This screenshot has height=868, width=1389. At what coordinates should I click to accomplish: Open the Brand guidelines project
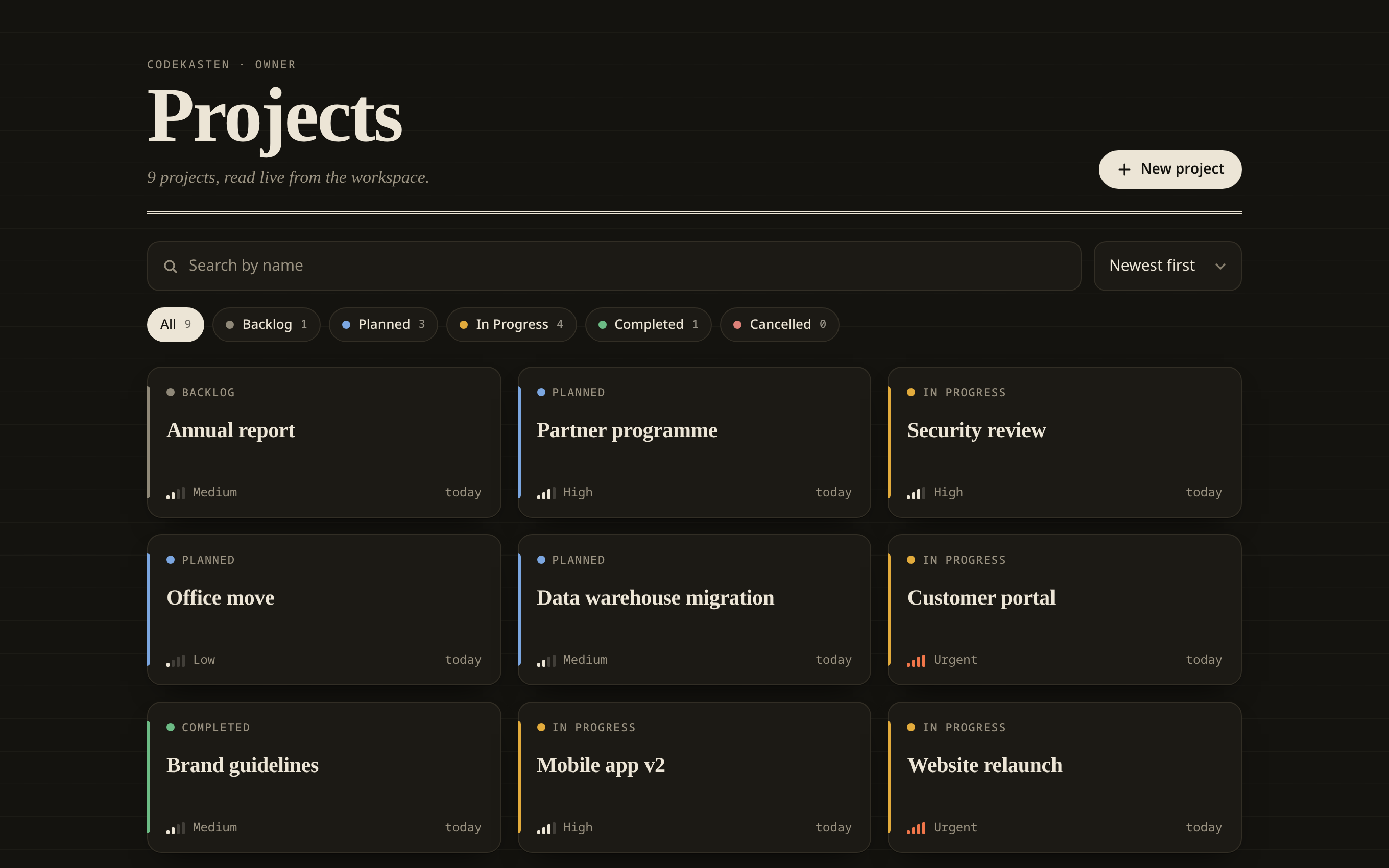[x=324, y=777]
